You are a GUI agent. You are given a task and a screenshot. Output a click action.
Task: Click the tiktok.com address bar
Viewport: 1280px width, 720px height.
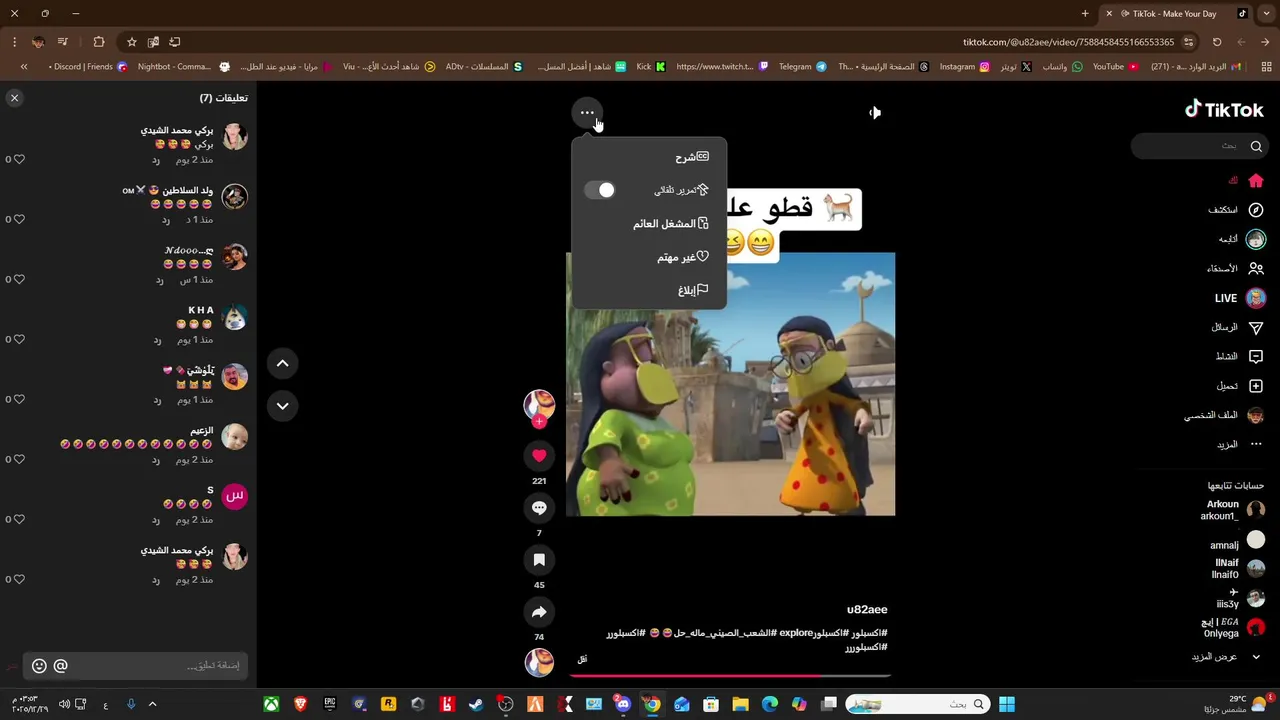point(1068,42)
